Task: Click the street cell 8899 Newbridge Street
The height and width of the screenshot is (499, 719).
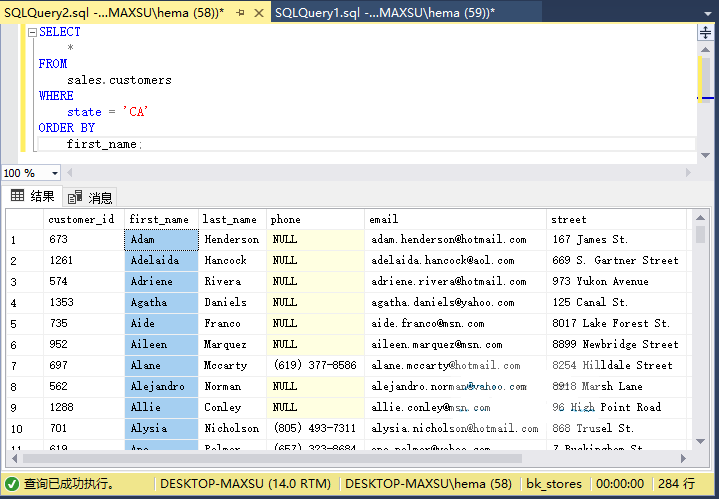Action: tap(616, 345)
